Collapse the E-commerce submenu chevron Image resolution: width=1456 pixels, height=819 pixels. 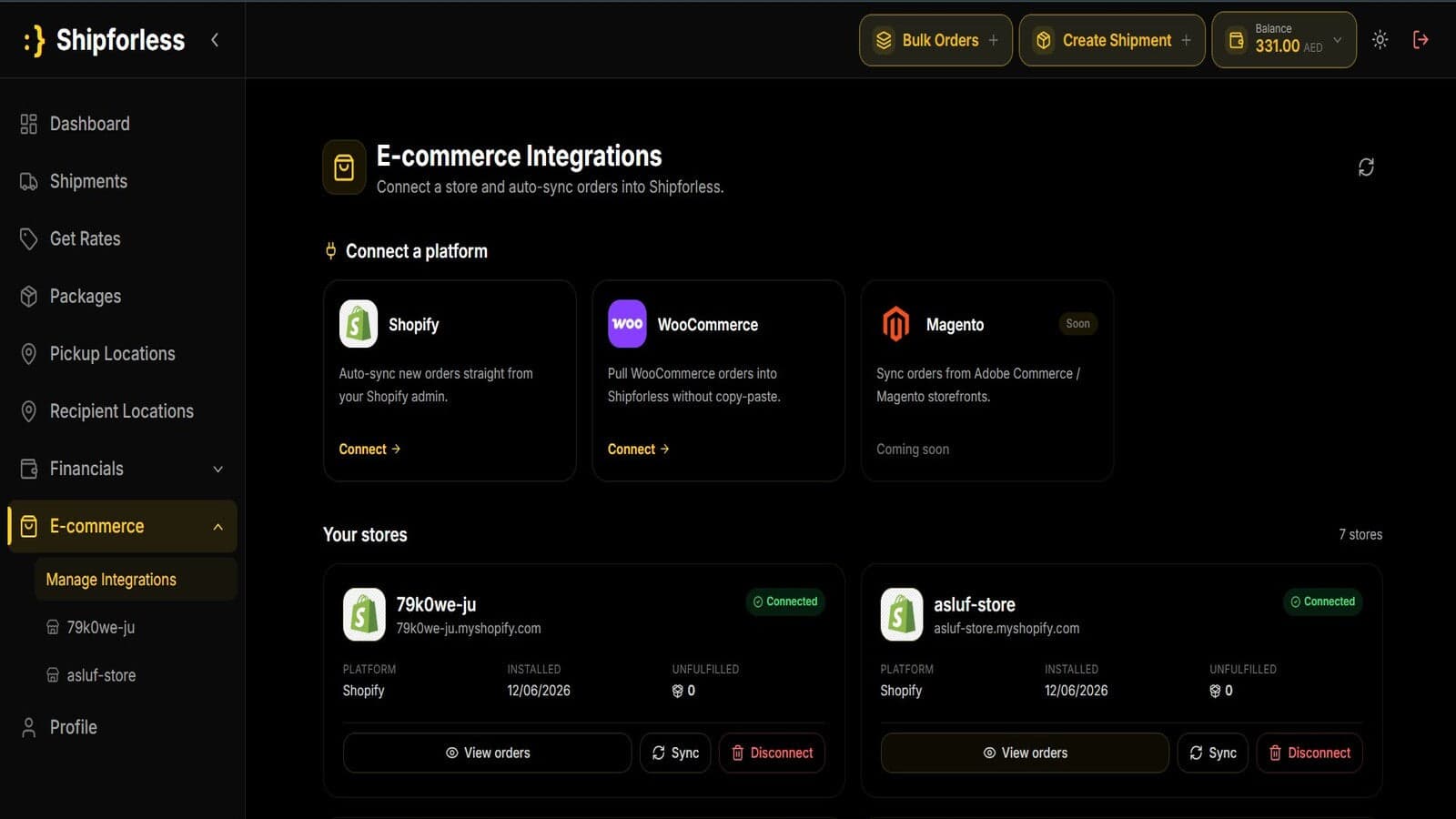coord(218,527)
